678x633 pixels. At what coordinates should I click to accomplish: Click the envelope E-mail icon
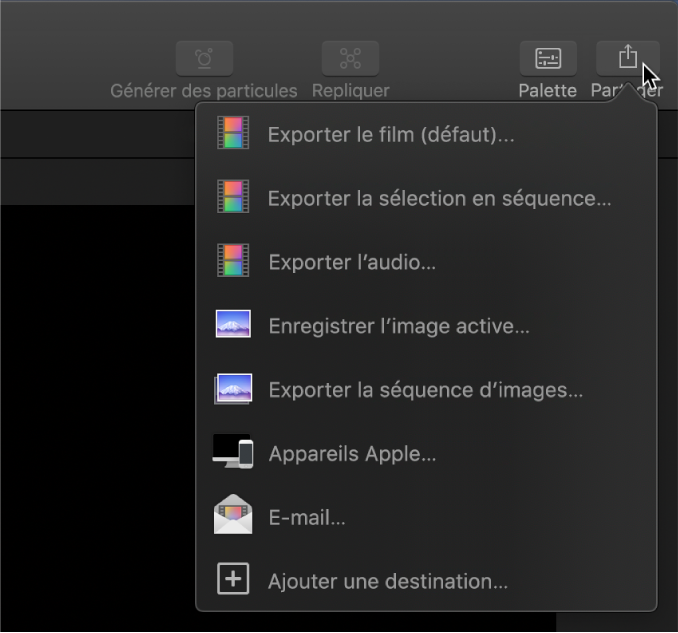click(x=233, y=516)
